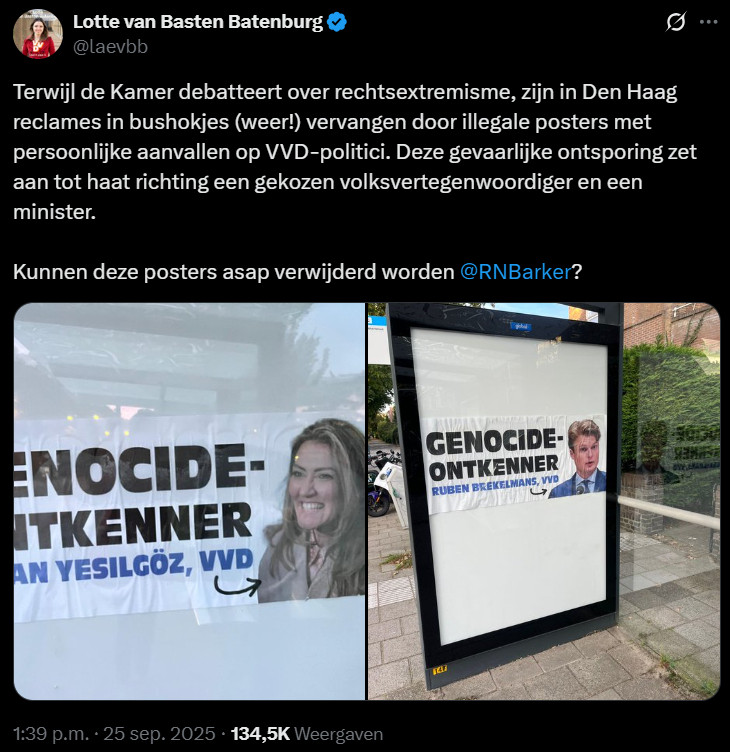Viewport: 730px width, 752px height.
Task: Click the tweet text about Den Haag posters
Action: (355, 152)
